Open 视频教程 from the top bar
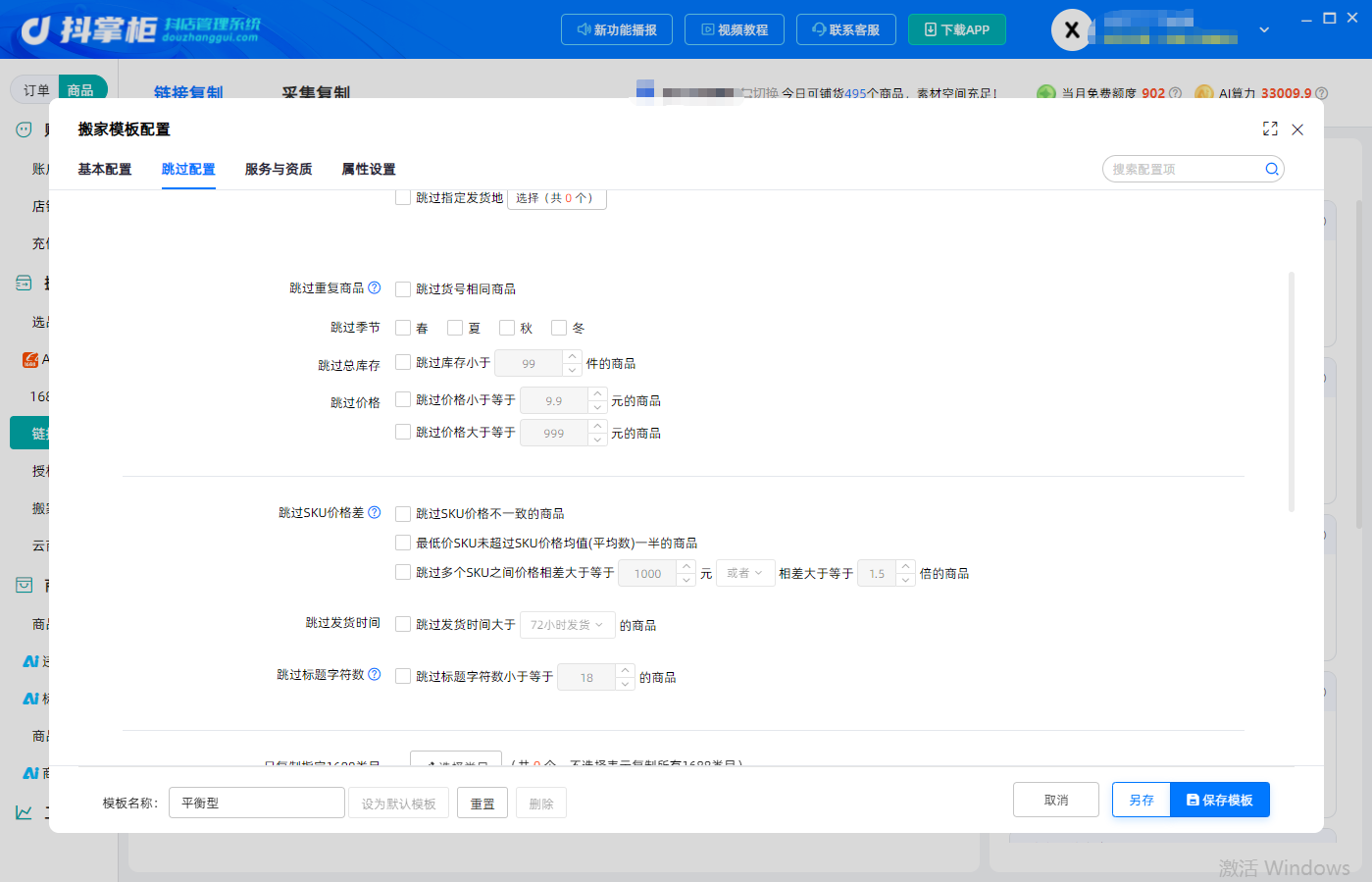The image size is (1372, 882). pos(735,29)
